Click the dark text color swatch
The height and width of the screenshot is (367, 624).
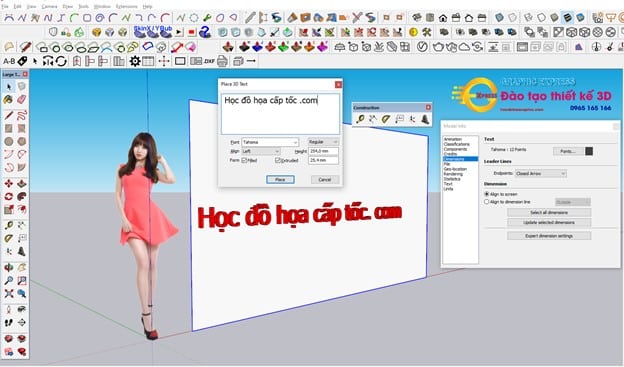click(x=589, y=151)
